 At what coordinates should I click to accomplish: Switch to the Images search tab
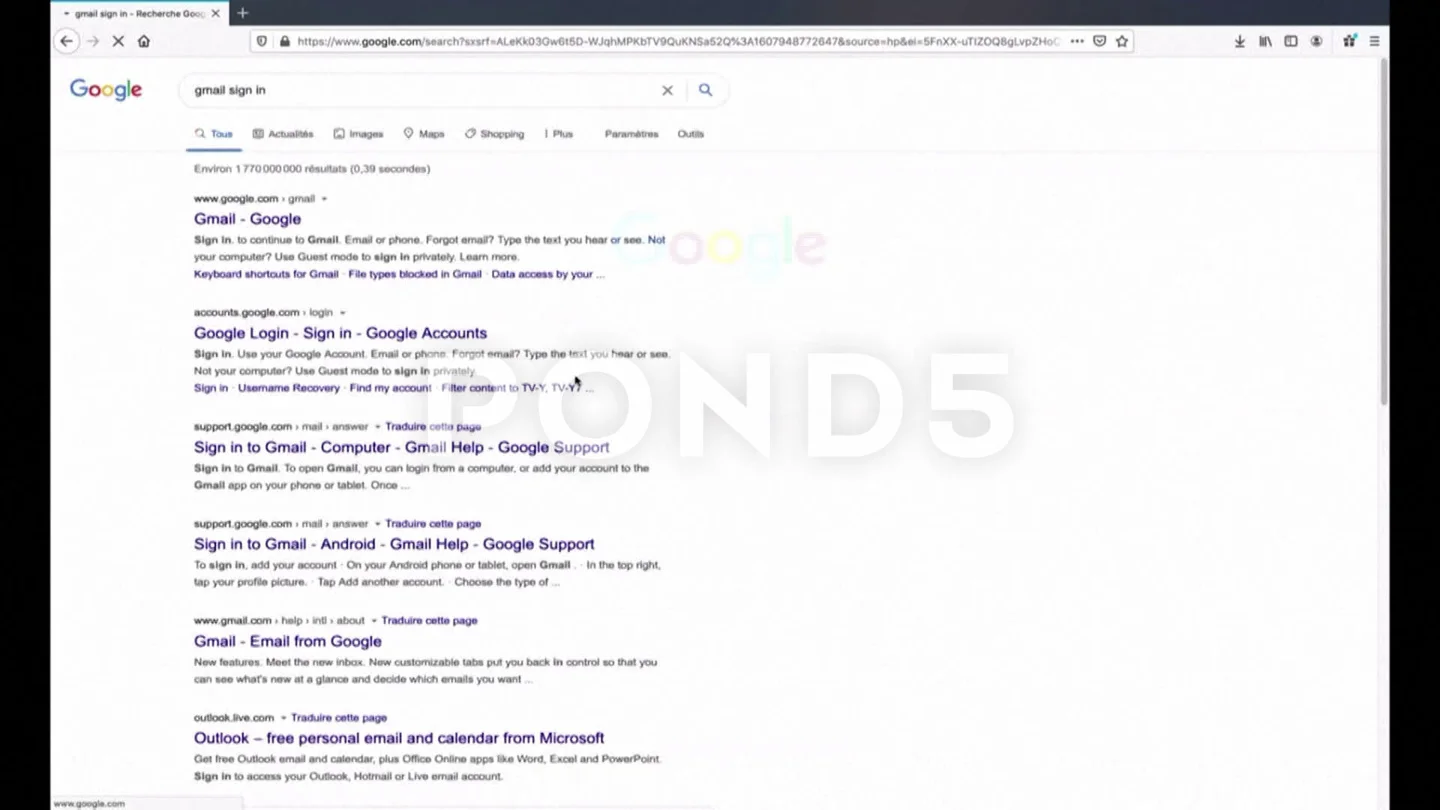(x=358, y=134)
